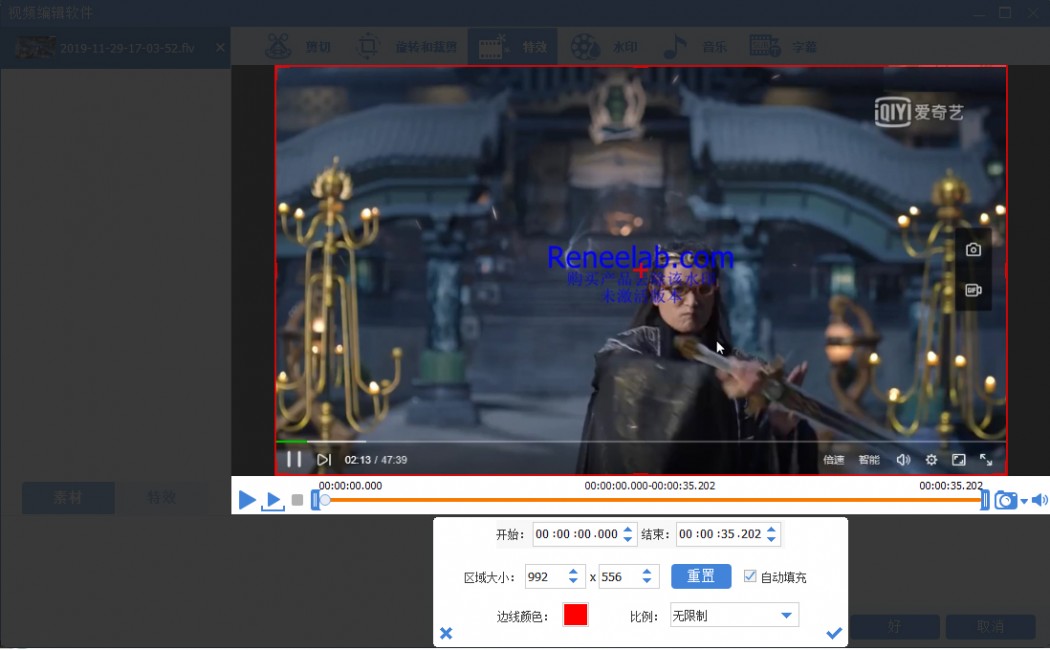The width and height of the screenshot is (1050, 650).
Task: Click the 02:13 / 47:39 player time display
Action: click(x=376, y=460)
